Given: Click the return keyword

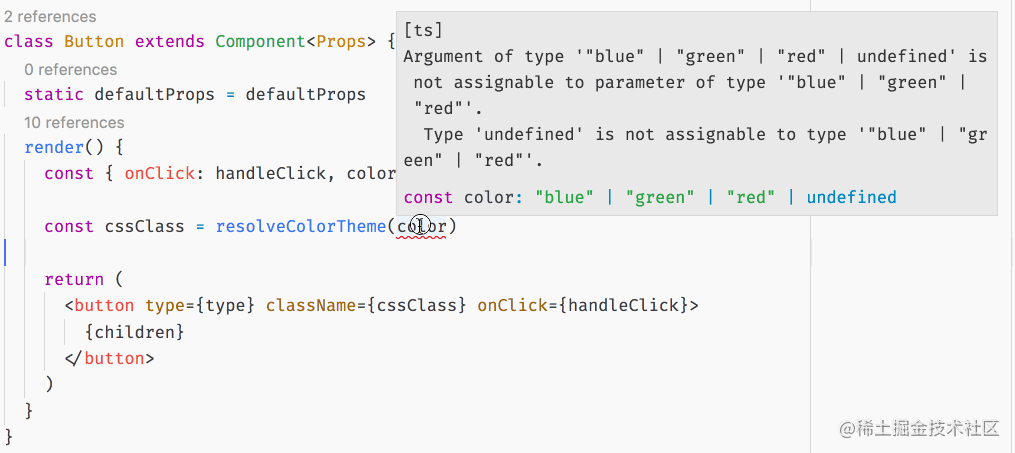Looking at the screenshot, I should (74, 280).
